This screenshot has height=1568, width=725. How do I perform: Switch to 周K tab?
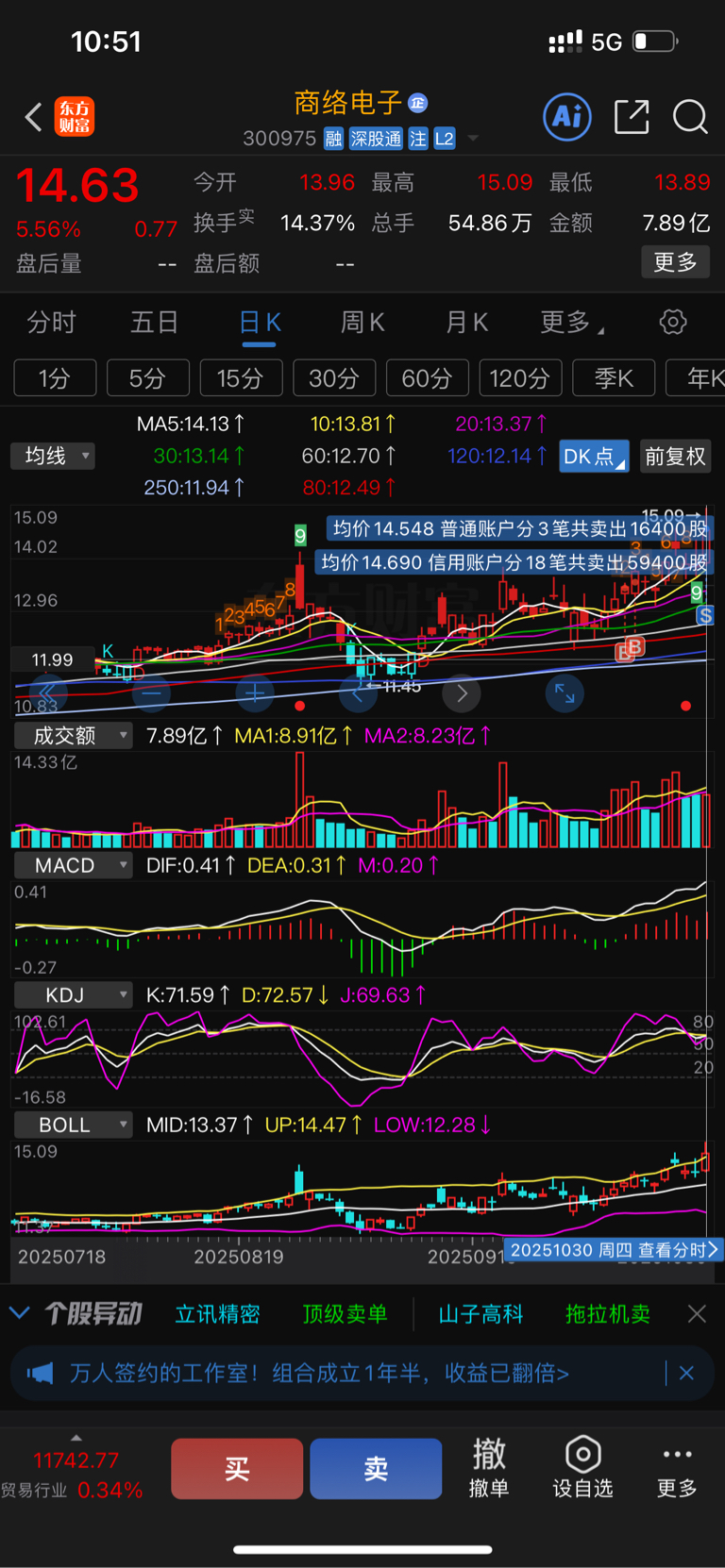[x=362, y=323]
